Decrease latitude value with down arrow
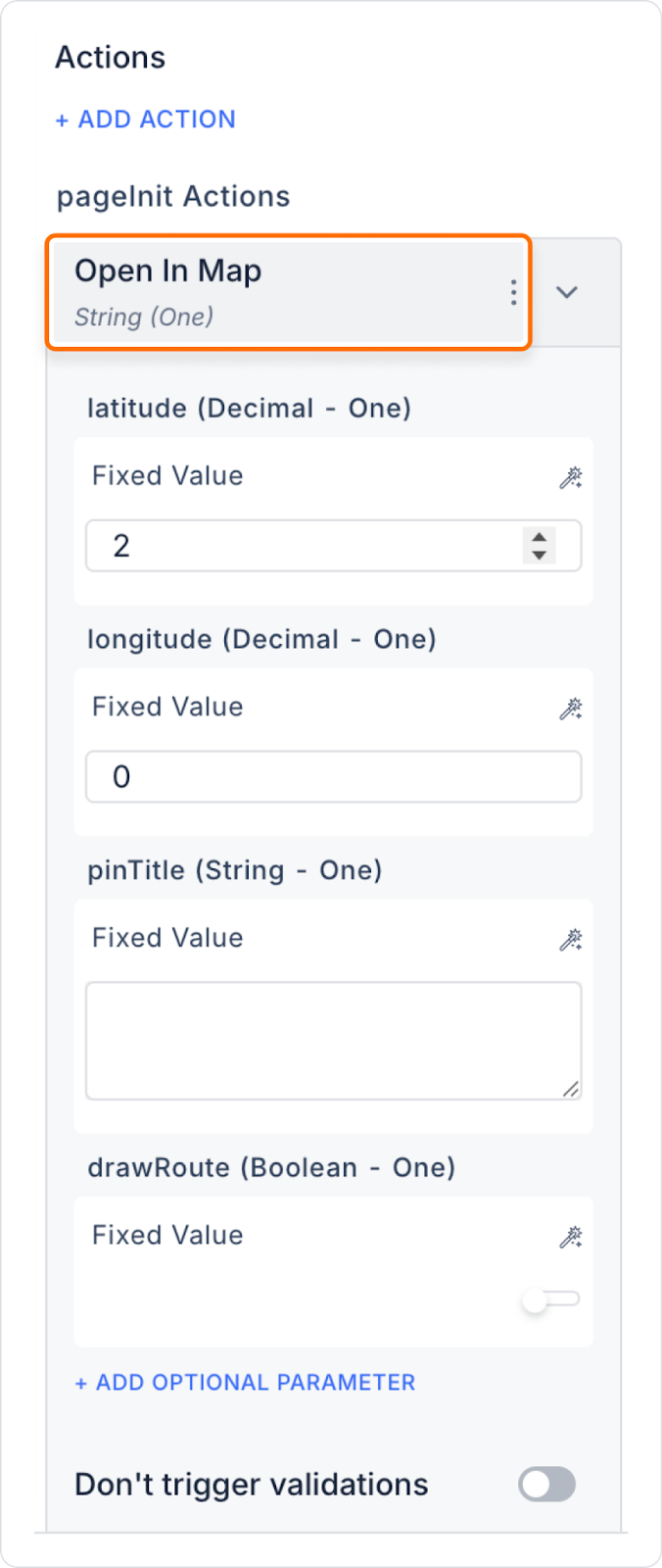Screen dimensions: 662x1568 pos(540,555)
